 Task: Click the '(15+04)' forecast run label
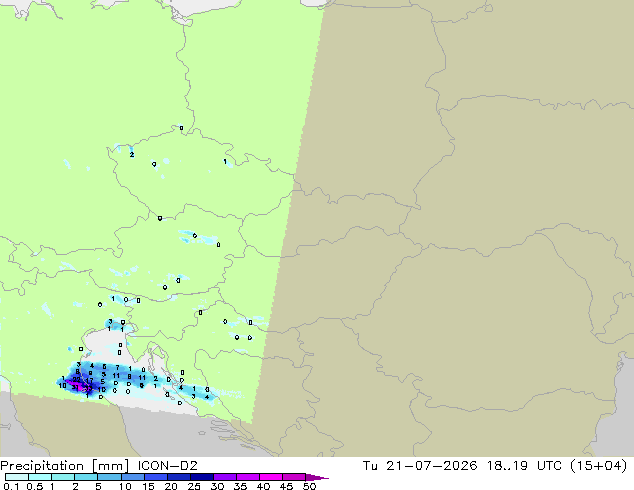tap(599, 466)
